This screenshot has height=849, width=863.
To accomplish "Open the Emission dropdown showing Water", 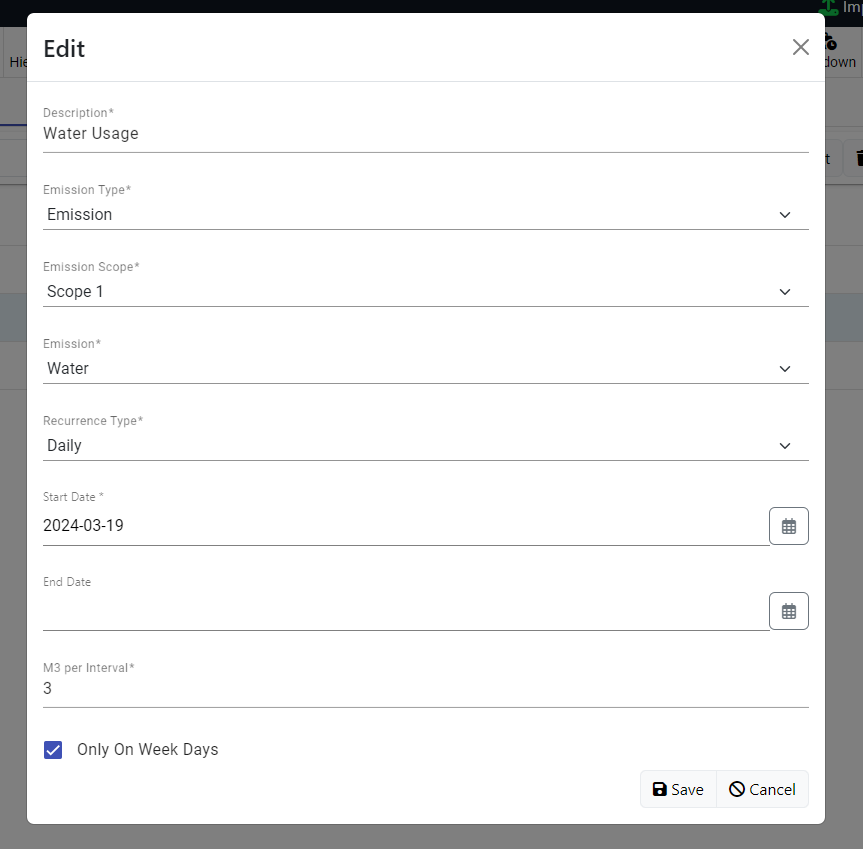I will pyautogui.click(x=425, y=369).
